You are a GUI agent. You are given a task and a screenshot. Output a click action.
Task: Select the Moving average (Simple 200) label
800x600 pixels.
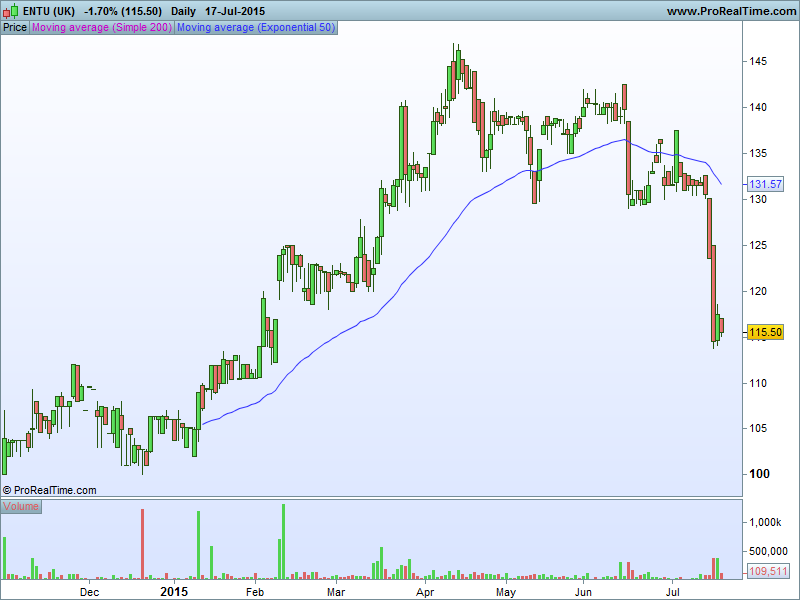point(102,27)
